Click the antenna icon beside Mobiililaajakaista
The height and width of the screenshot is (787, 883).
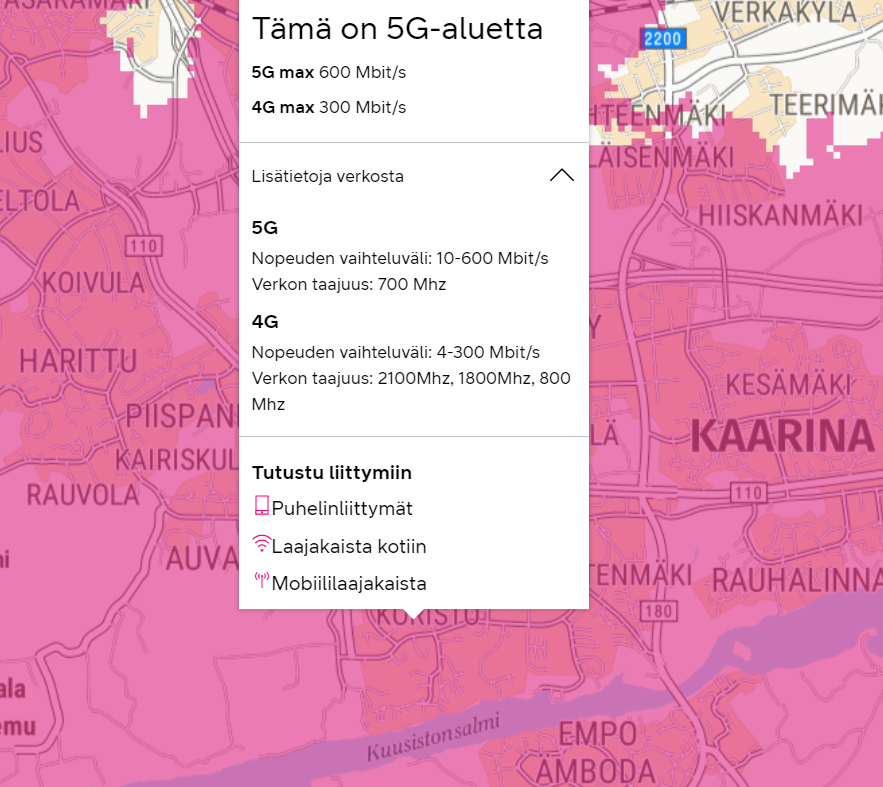coord(262,581)
